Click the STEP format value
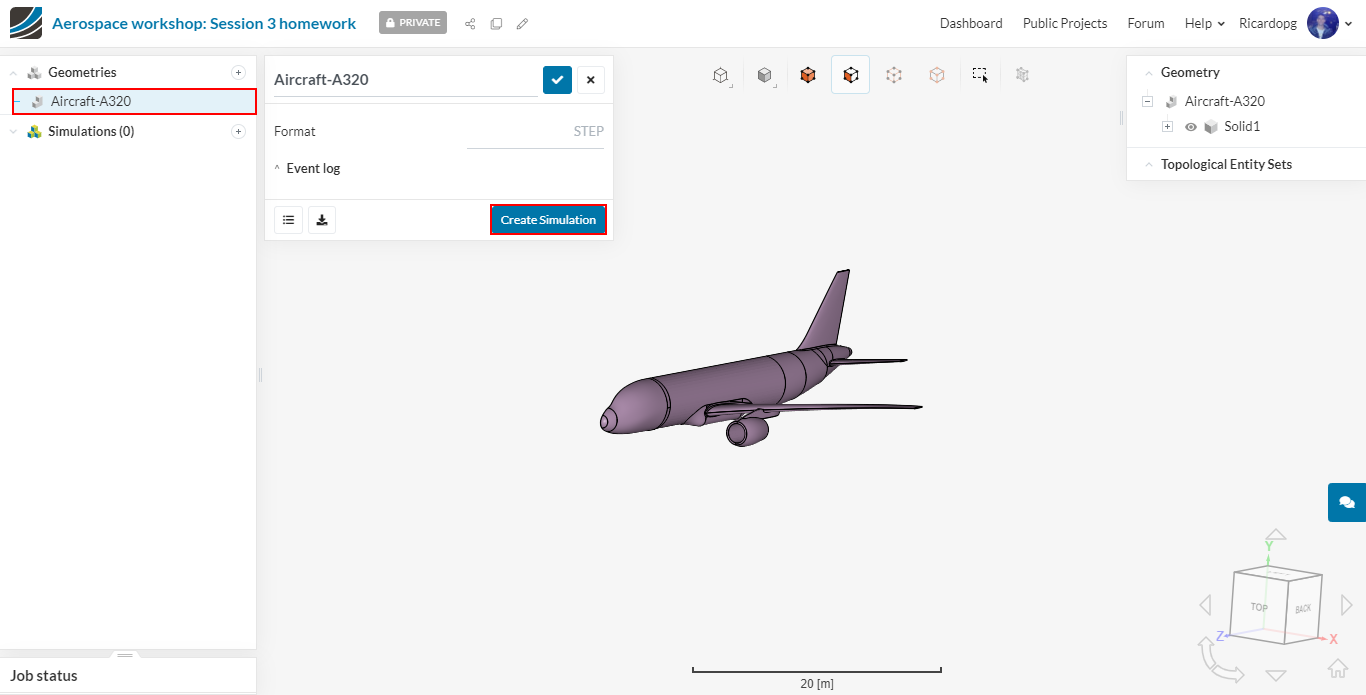1366x695 pixels. tap(588, 131)
